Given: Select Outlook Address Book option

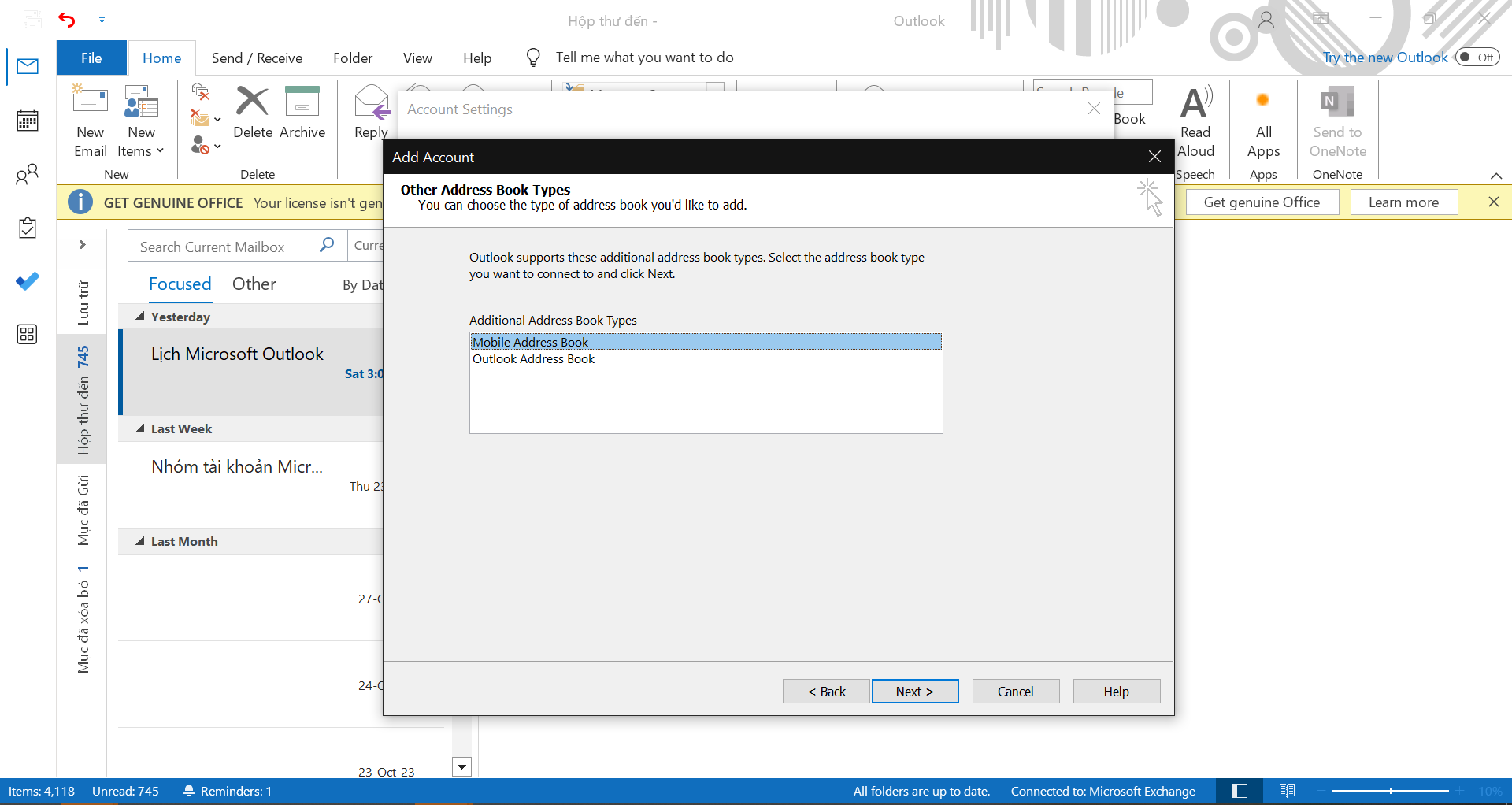Looking at the screenshot, I should 706,358.
